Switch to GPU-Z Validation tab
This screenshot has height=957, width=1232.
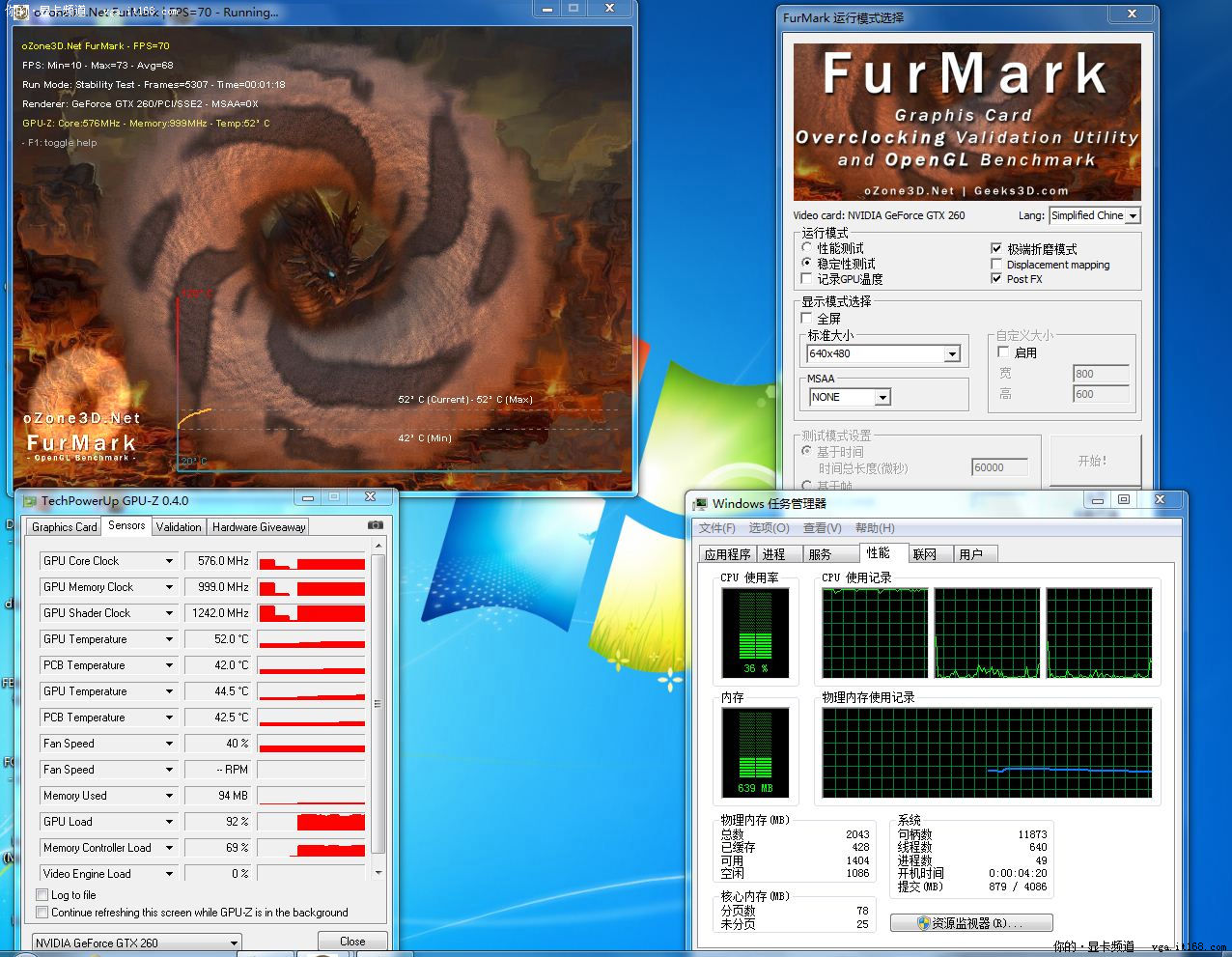coord(179,527)
